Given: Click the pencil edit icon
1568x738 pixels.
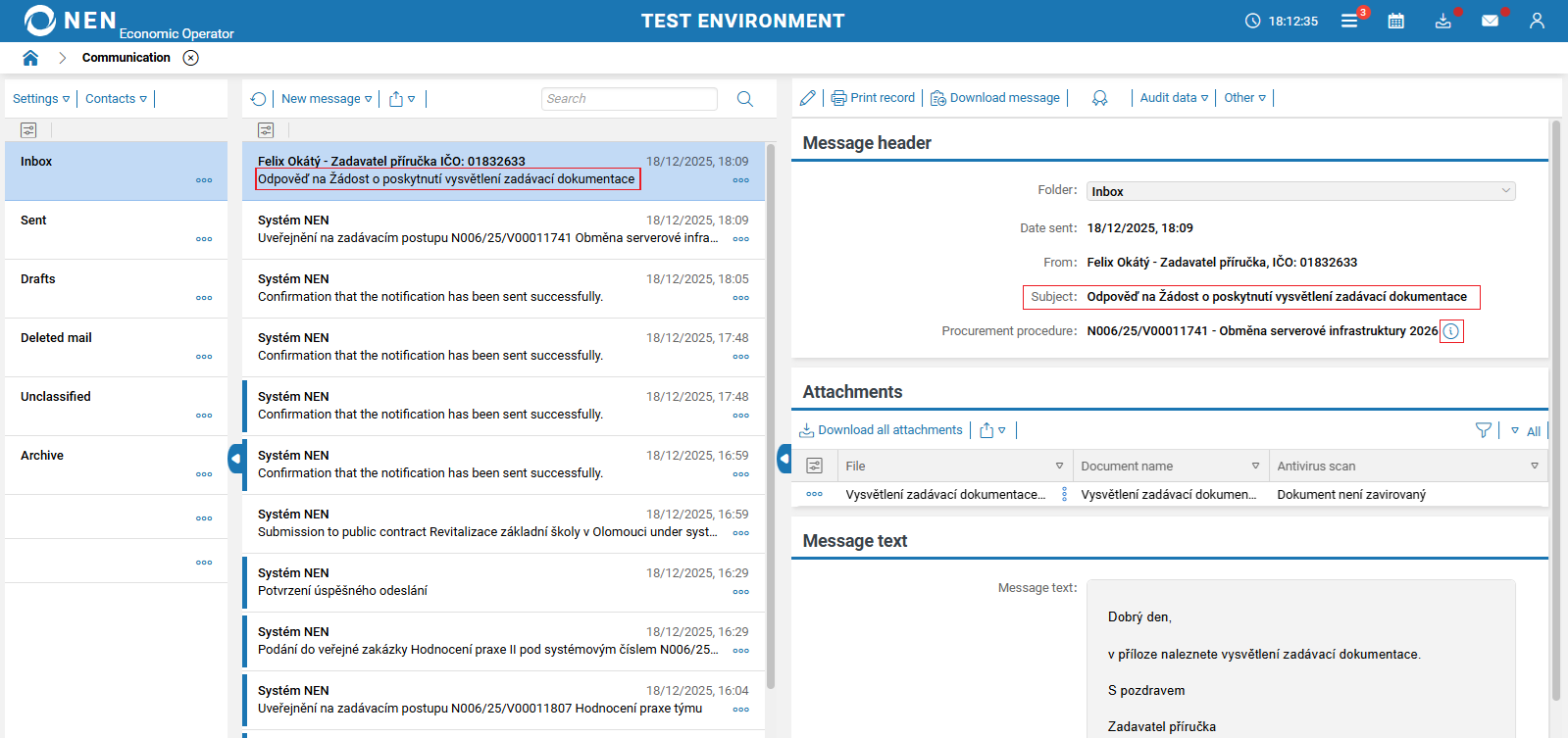Looking at the screenshot, I should pos(807,98).
